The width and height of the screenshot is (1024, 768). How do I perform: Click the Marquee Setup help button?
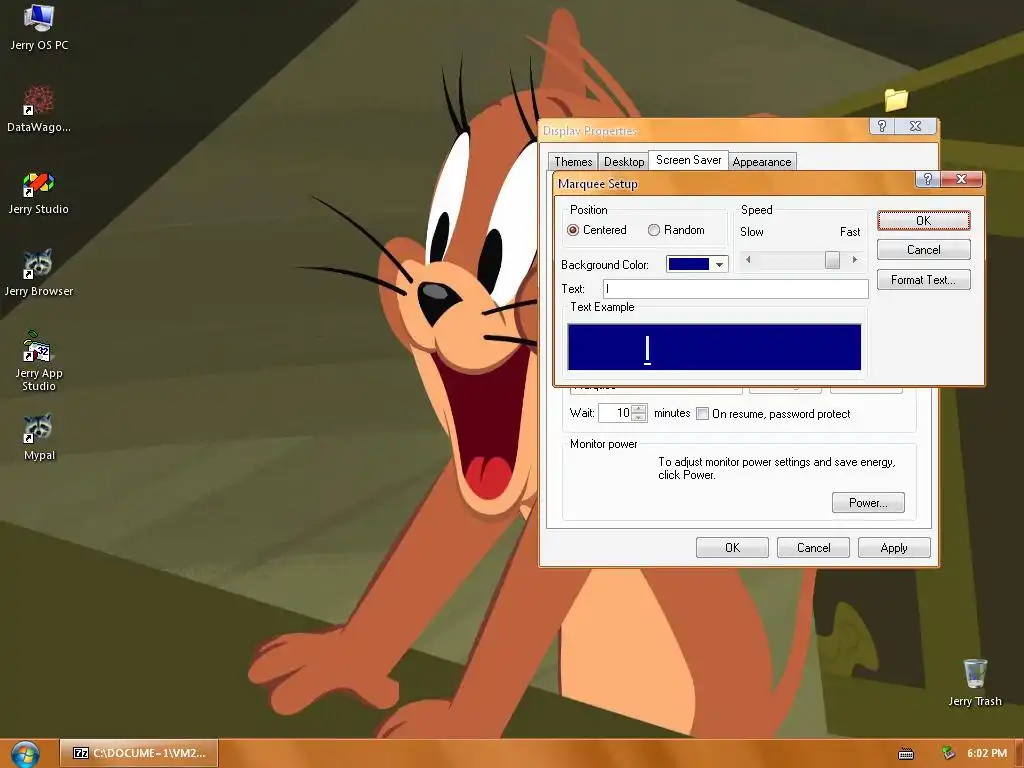pos(927,179)
